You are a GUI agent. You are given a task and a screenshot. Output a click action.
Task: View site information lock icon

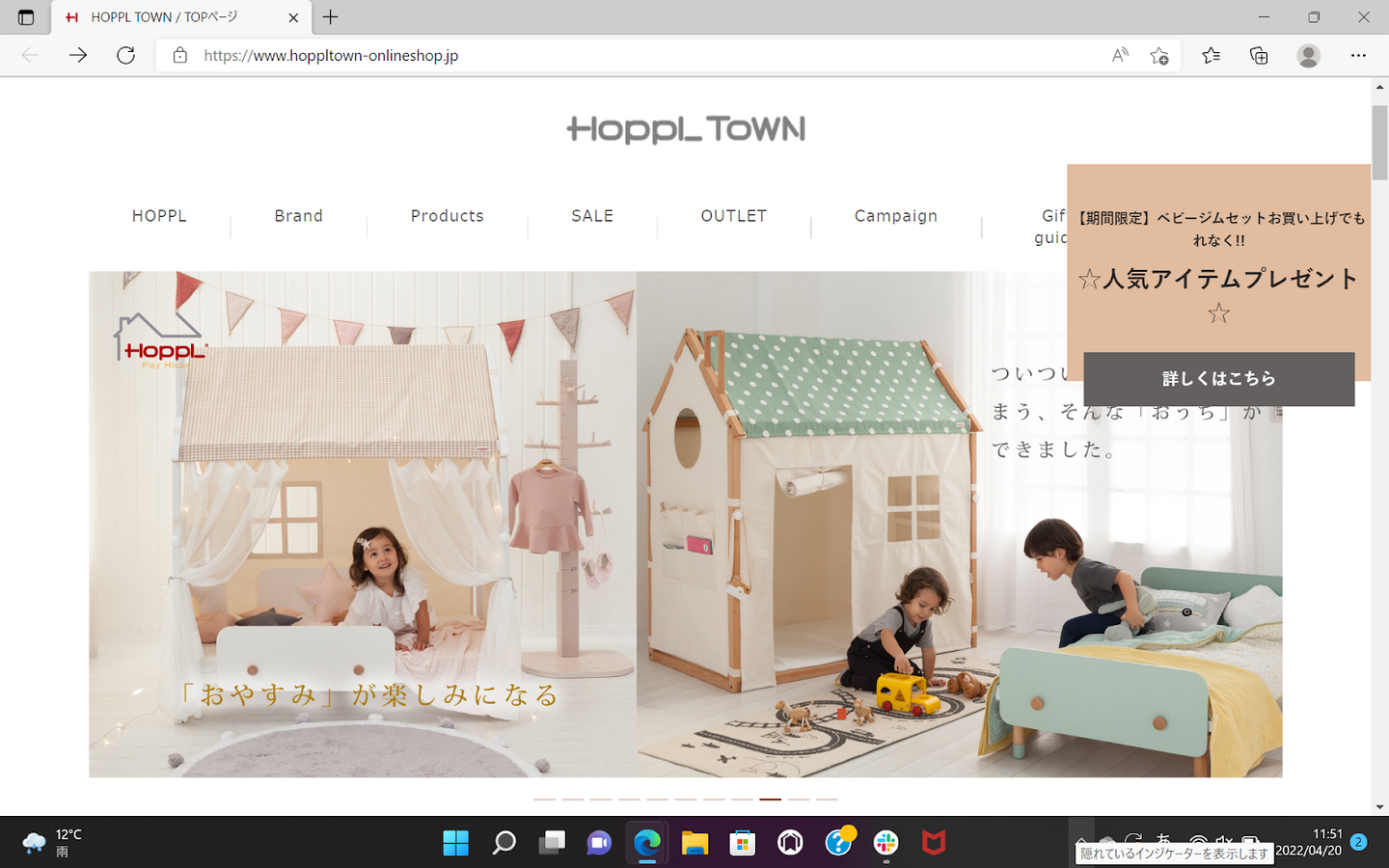pyautogui.click(x=179, y=55)
